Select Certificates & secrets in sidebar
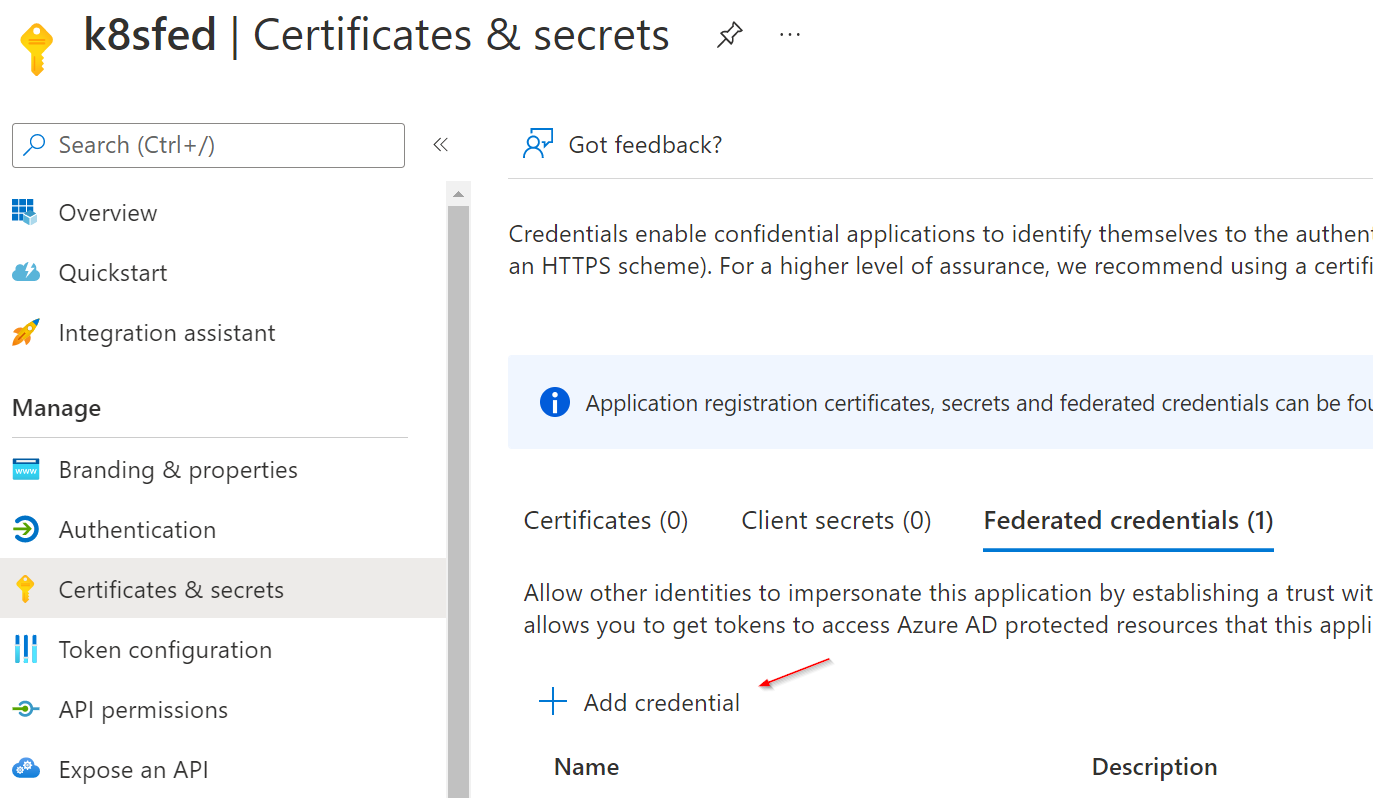Image resolution: width=1373 pixels, height=798 pixels. coord(171,590)
